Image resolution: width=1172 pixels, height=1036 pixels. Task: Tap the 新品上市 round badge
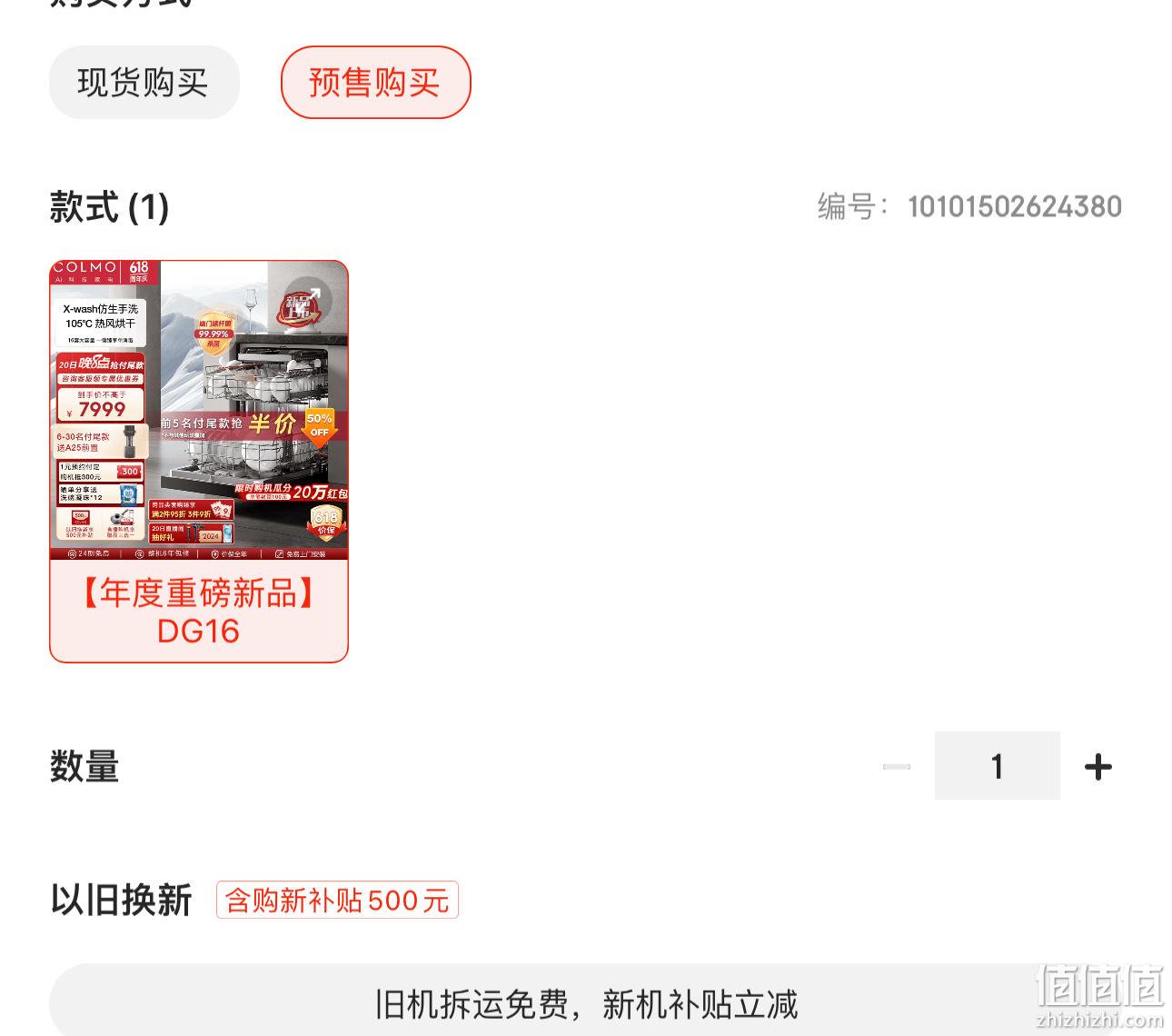(x=303, y=301)
